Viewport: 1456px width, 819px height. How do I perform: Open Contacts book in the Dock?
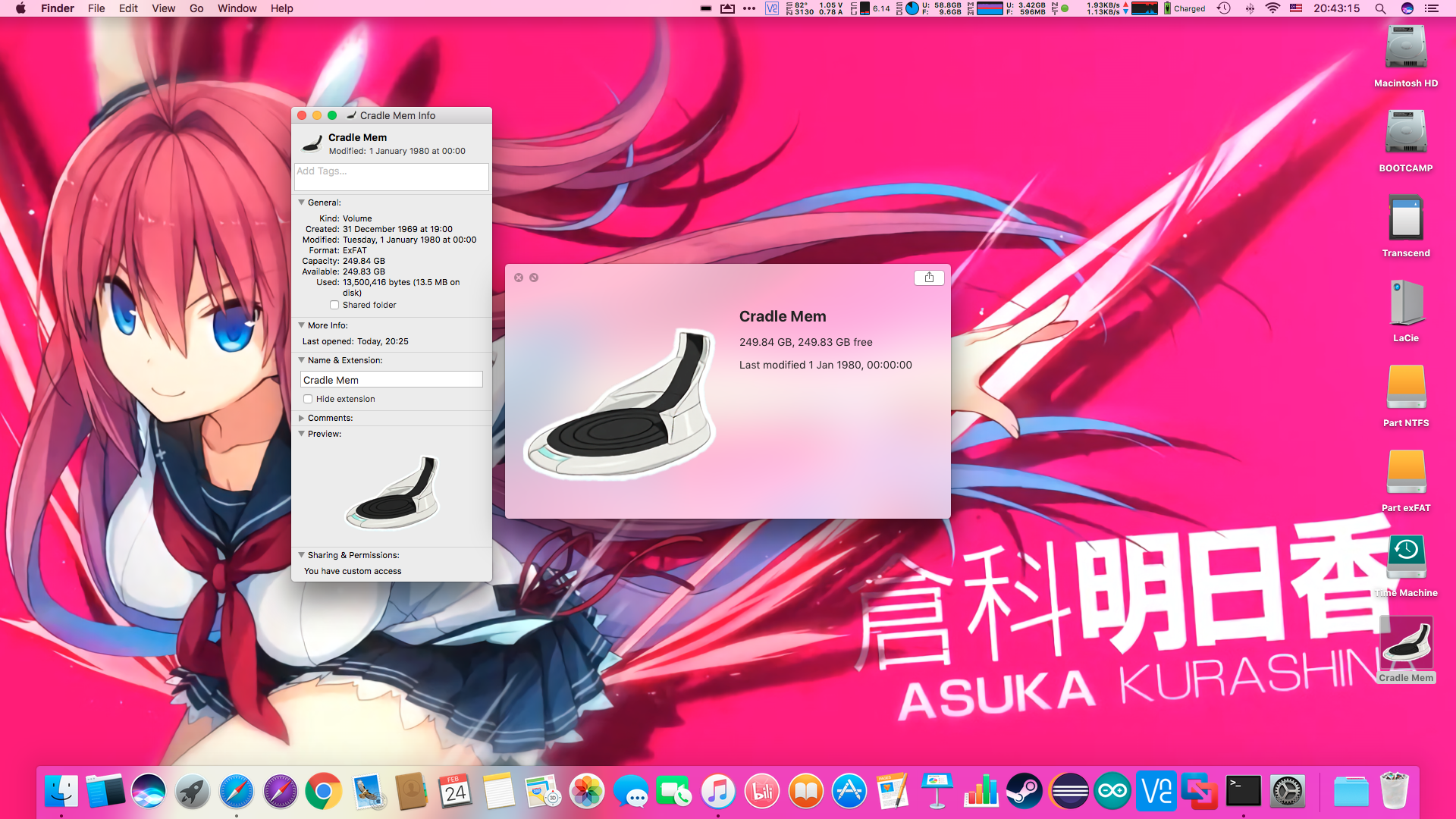412,792
